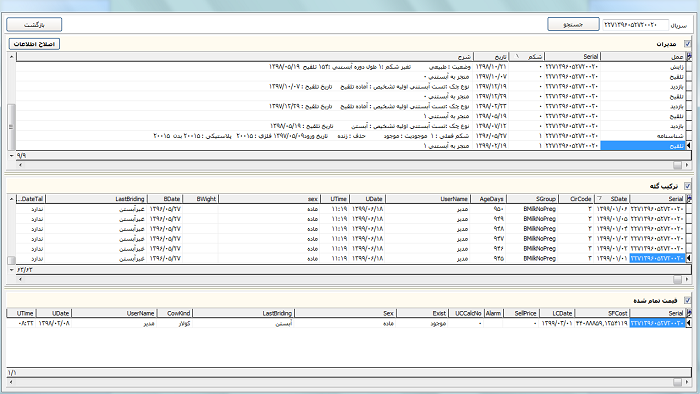Open the 9/9 record counter dropdown arrow
Screen dimensions: 700x394
pos(12,156)
